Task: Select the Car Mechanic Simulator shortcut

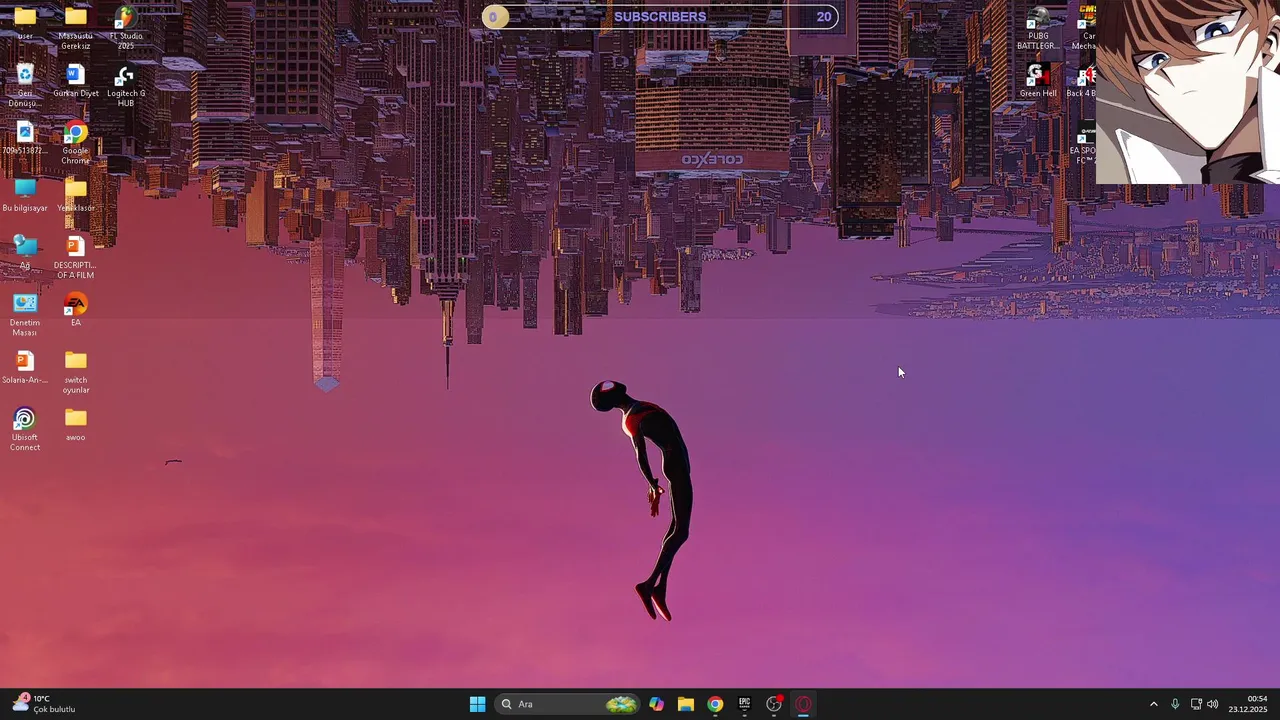Action: [1086, 27]
